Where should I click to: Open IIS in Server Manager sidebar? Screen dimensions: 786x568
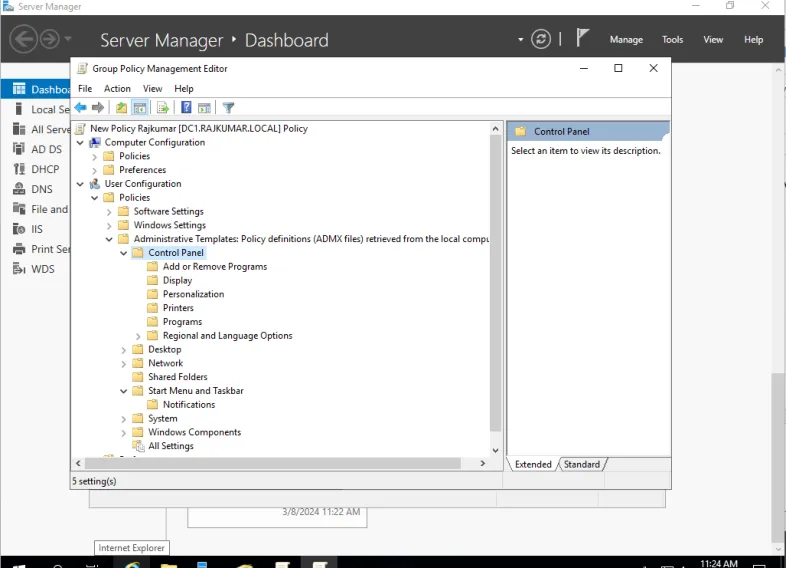(28, 229)
